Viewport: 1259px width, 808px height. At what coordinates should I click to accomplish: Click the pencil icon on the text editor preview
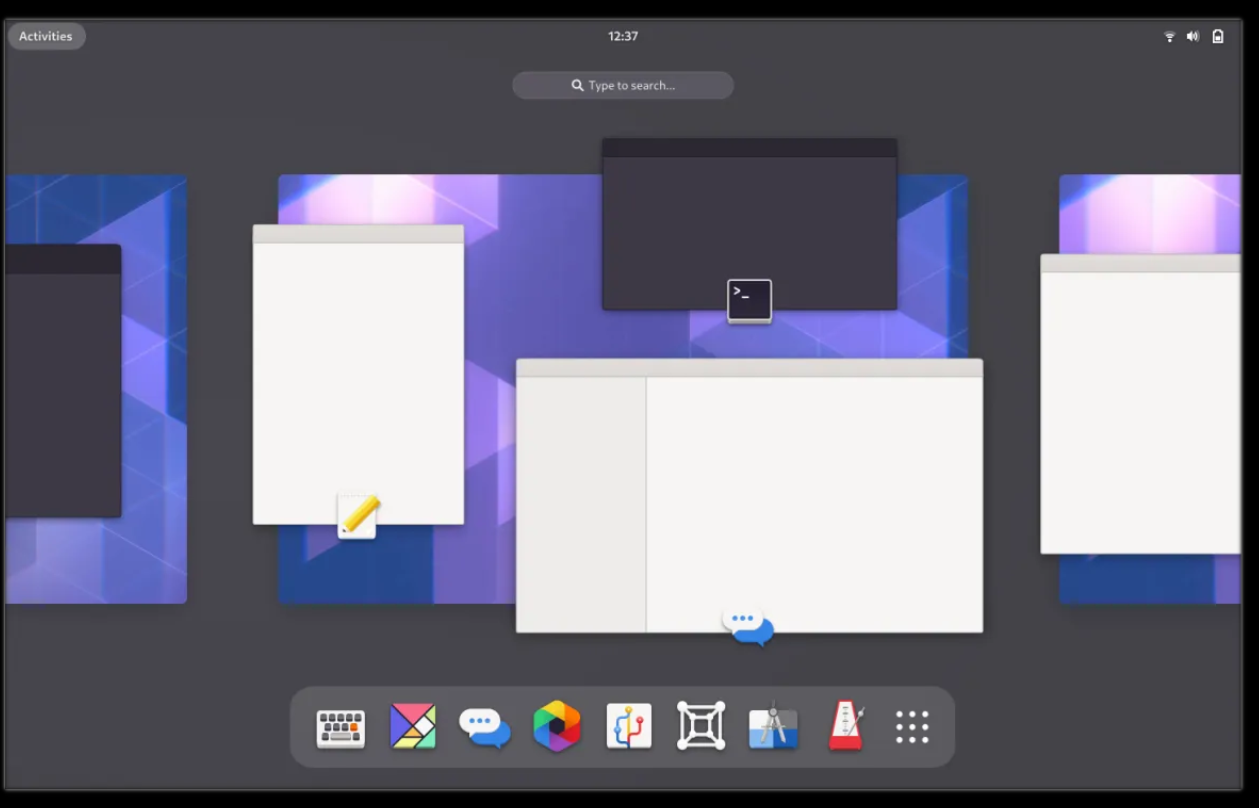pyautogui.click(x=358, y=516)
